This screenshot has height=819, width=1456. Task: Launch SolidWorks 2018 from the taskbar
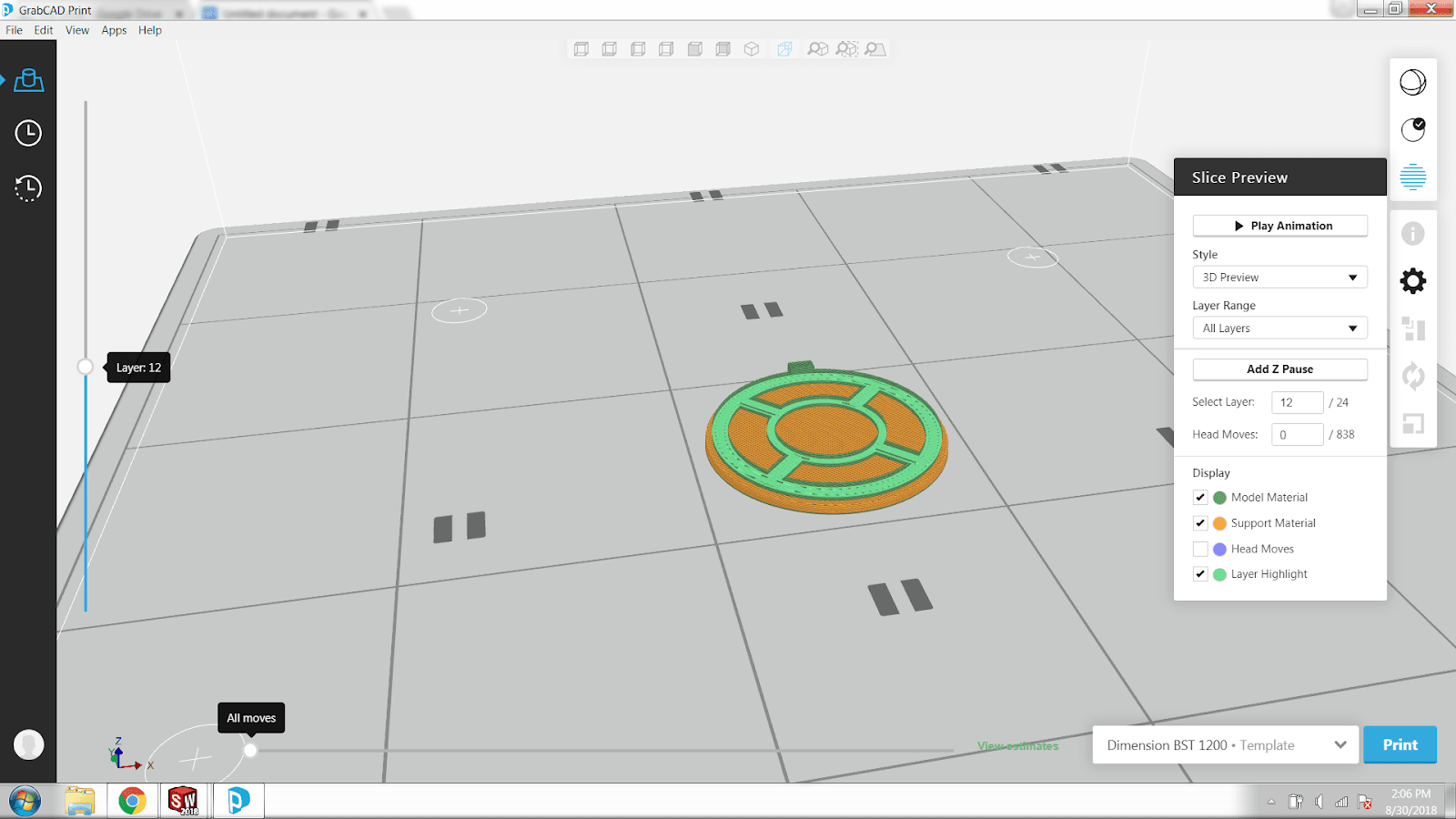pos(183,801)
